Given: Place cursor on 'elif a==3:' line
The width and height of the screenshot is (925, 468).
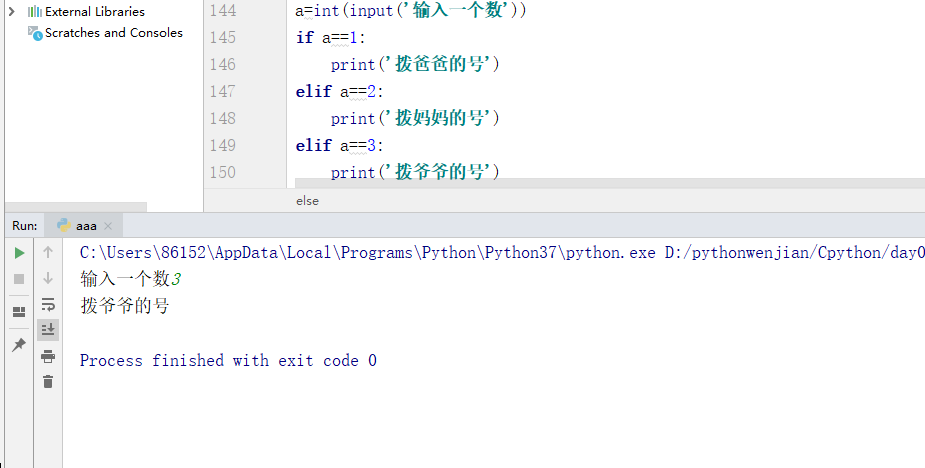Looking at the screenshot, I should [x=339, y=145].
